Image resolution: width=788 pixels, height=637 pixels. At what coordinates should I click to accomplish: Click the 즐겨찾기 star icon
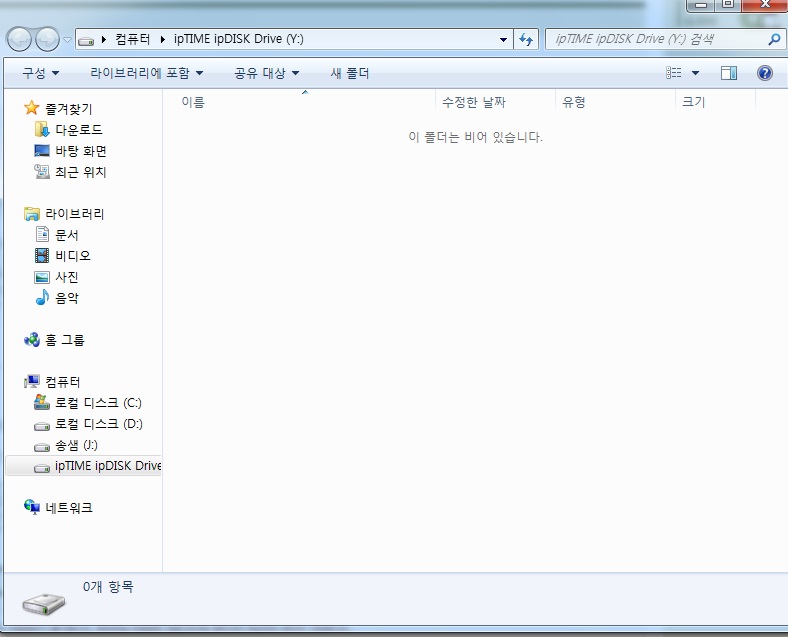(x=32, y=108)
